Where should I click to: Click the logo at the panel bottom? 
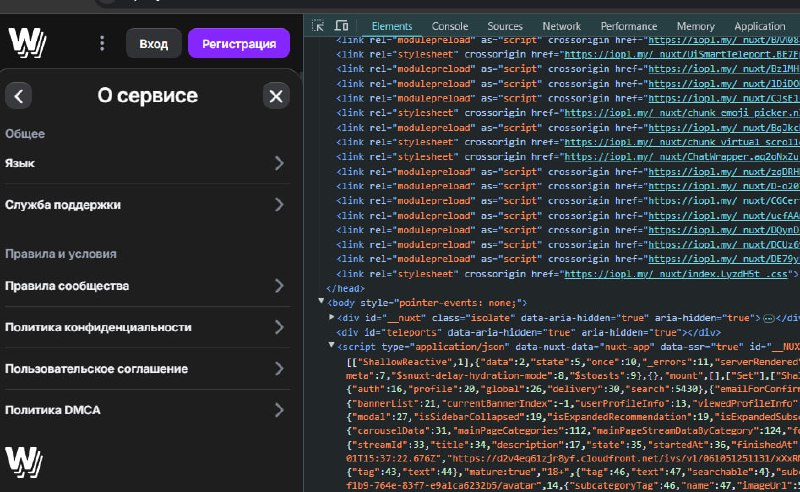tap(22, 460)
